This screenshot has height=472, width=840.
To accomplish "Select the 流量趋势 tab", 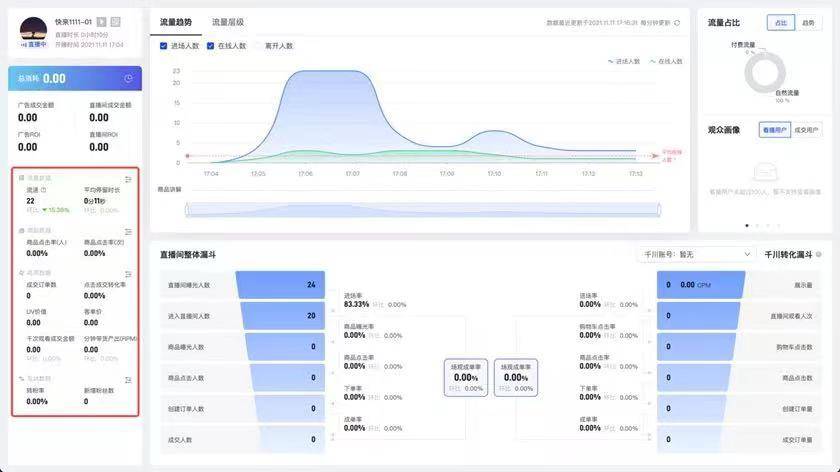I will coord(176,21).
